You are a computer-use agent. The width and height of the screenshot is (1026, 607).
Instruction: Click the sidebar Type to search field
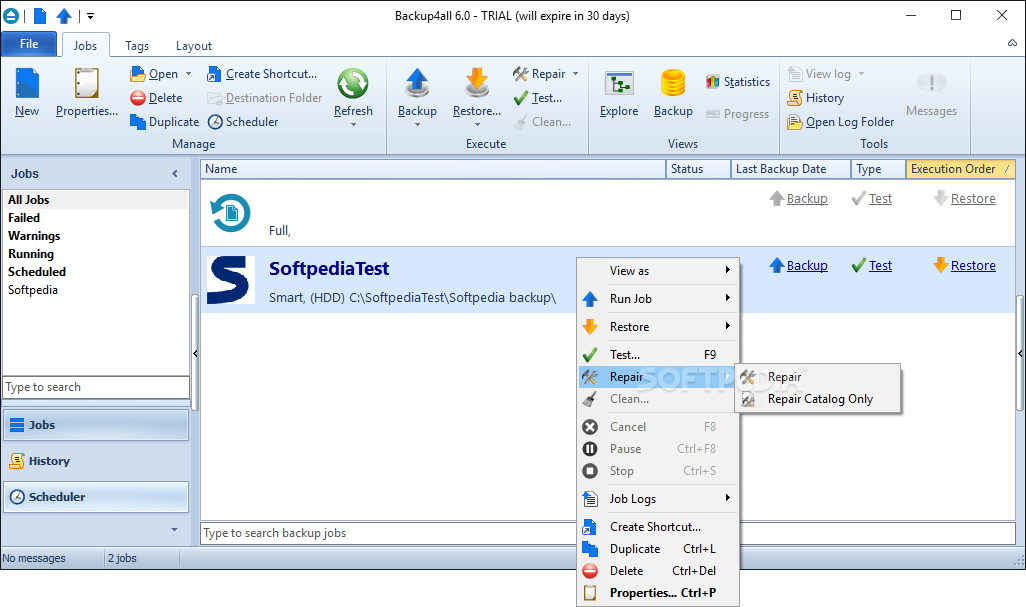coord(96,387)
